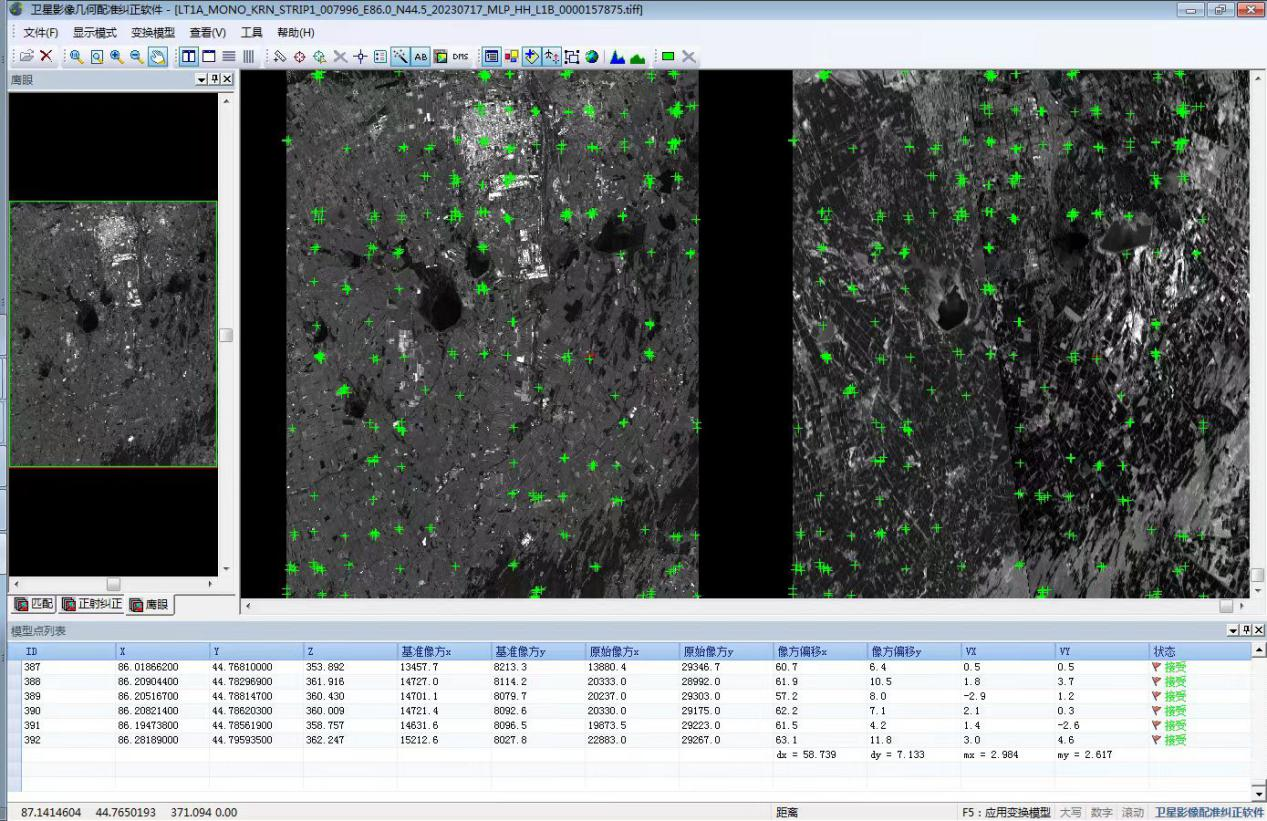Pin the 鹰眼 panel with pushpin button

tap(215, 79)
